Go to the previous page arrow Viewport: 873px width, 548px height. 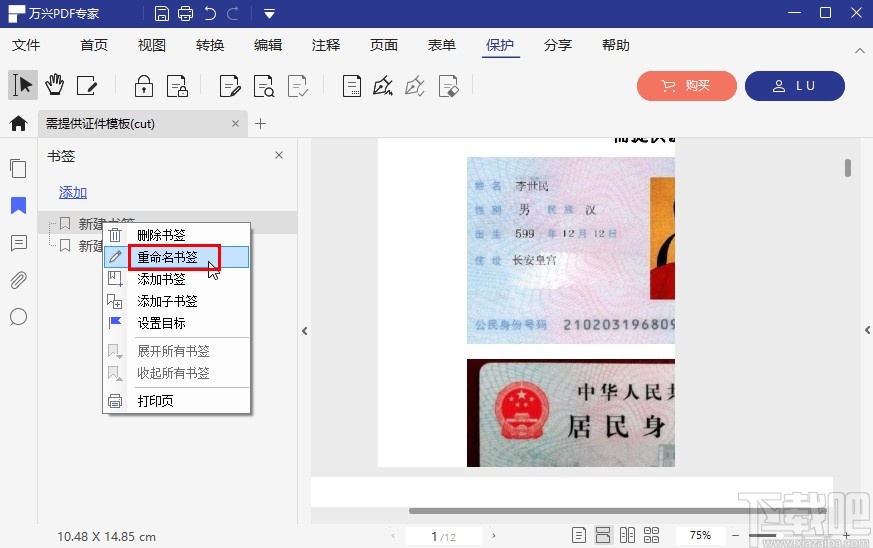click(x=393, y=536)
